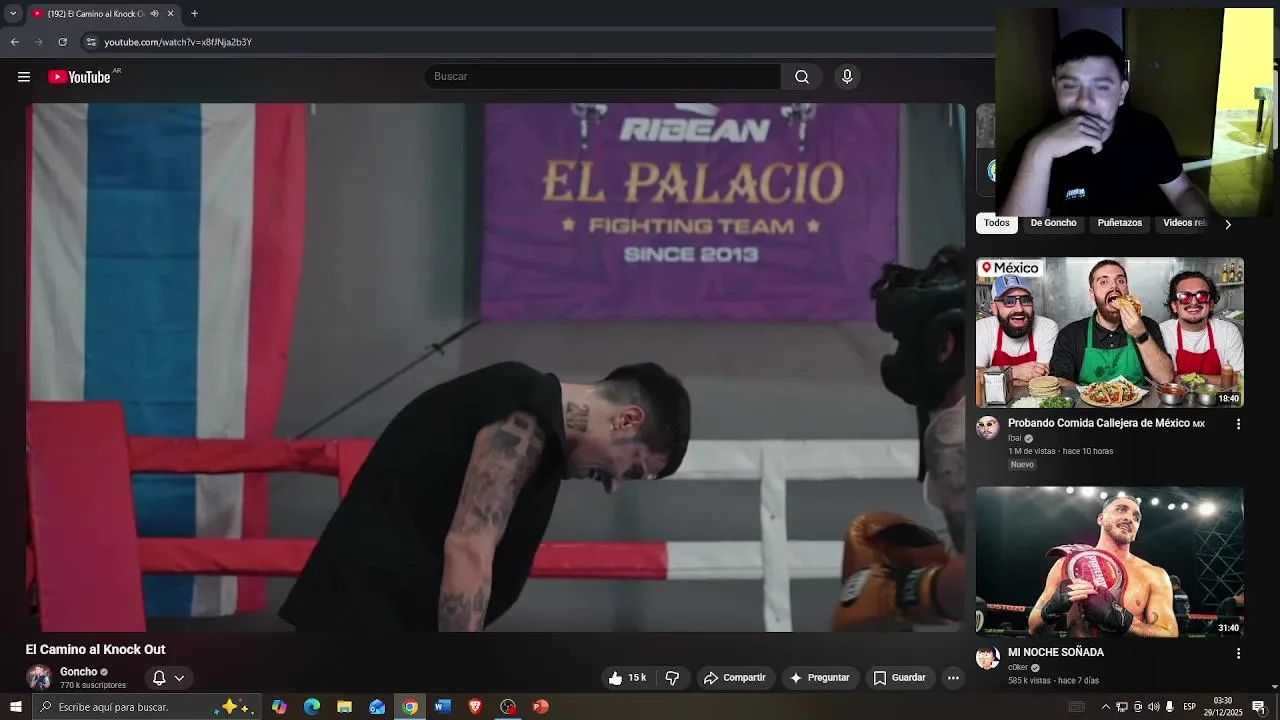The image size is (1280, 720).
Task: Open the clock showing 03:30
Action: 1222,707
